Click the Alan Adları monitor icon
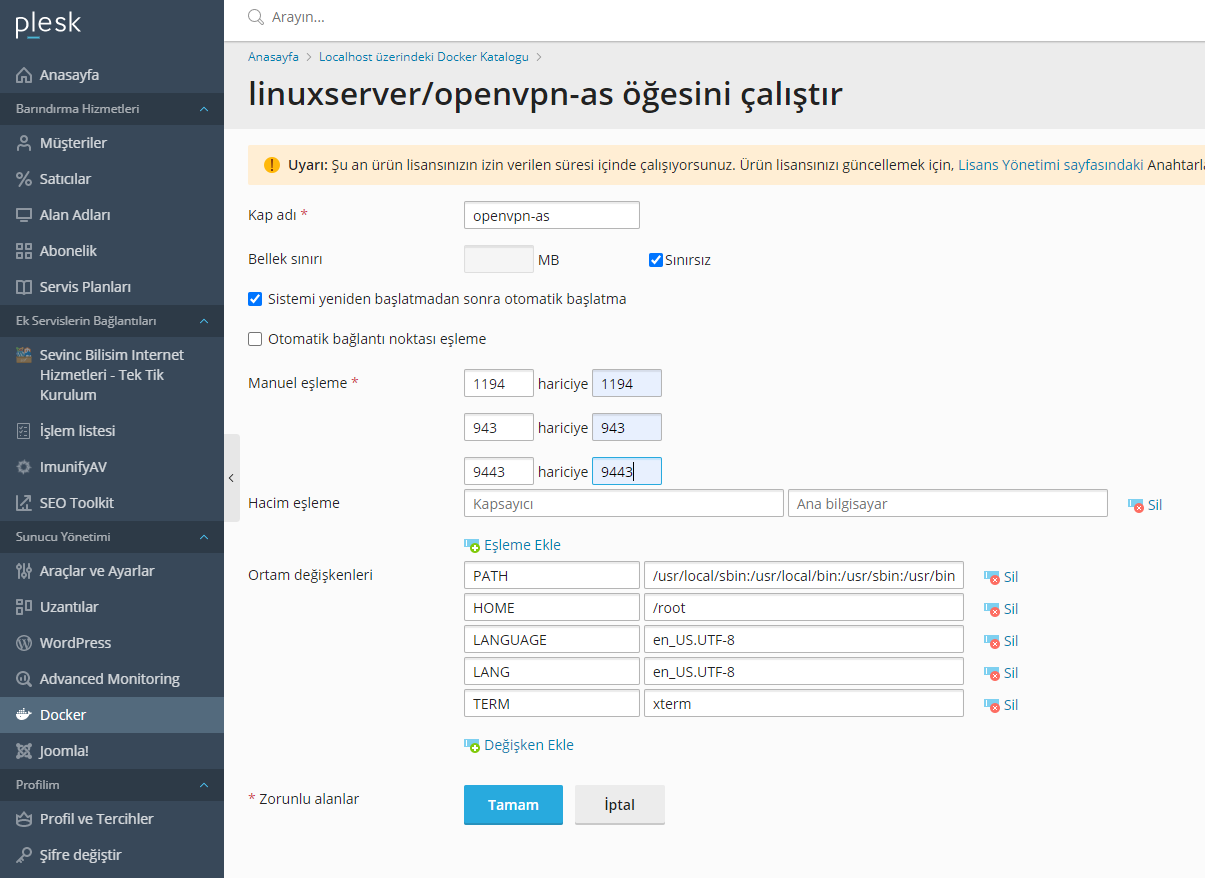This screenshot has height=878, width=1205. pos(24,215)
